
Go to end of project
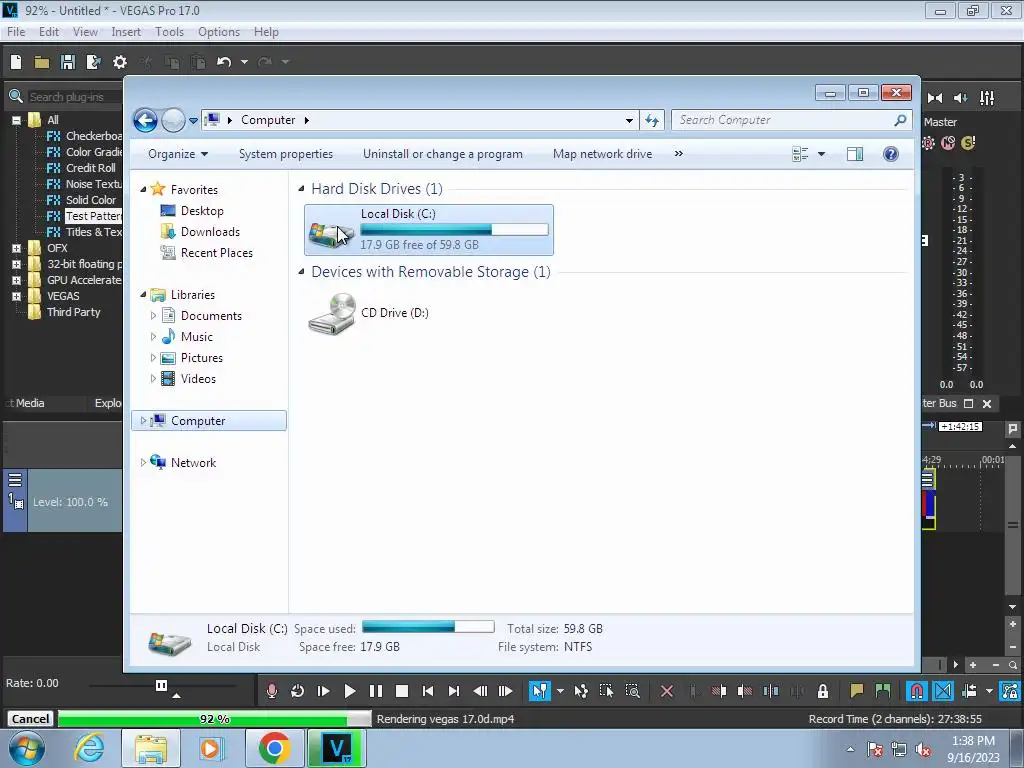click(454, 691)
